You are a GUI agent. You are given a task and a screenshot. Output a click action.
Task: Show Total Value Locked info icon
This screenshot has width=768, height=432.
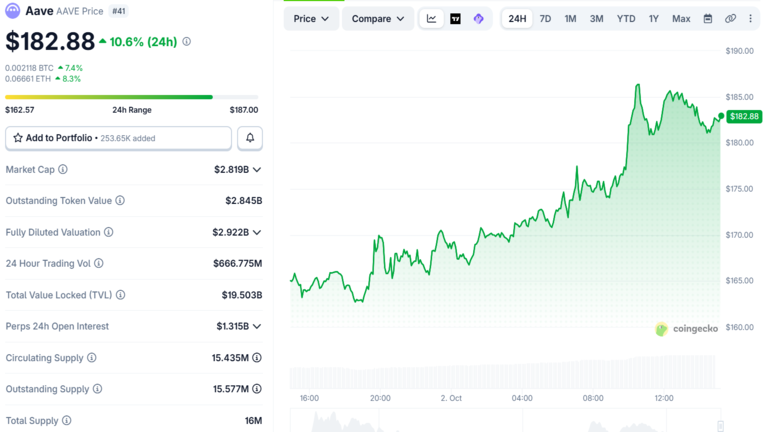pyautogui.click(x=120, y=295)
